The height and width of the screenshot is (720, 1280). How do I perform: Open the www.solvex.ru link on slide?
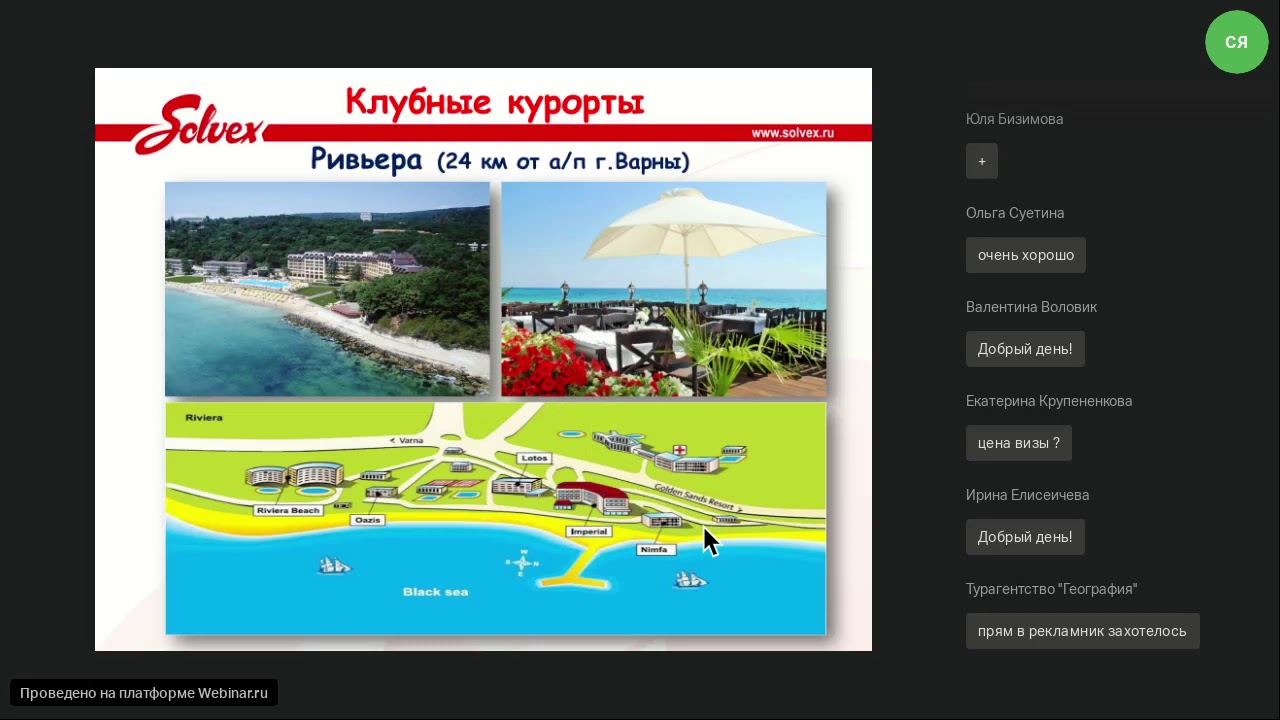point(792,132)
